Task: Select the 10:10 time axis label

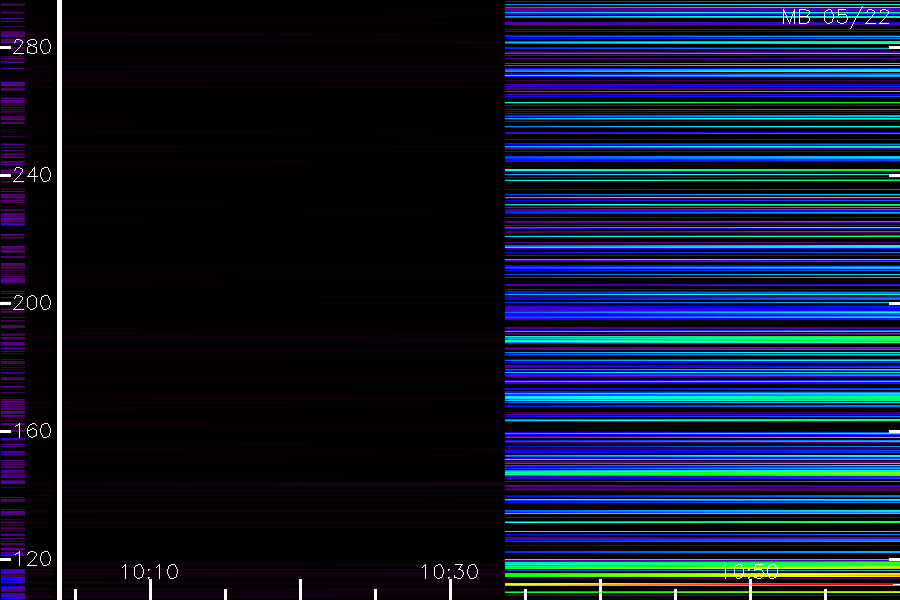Action: [150, 572]
